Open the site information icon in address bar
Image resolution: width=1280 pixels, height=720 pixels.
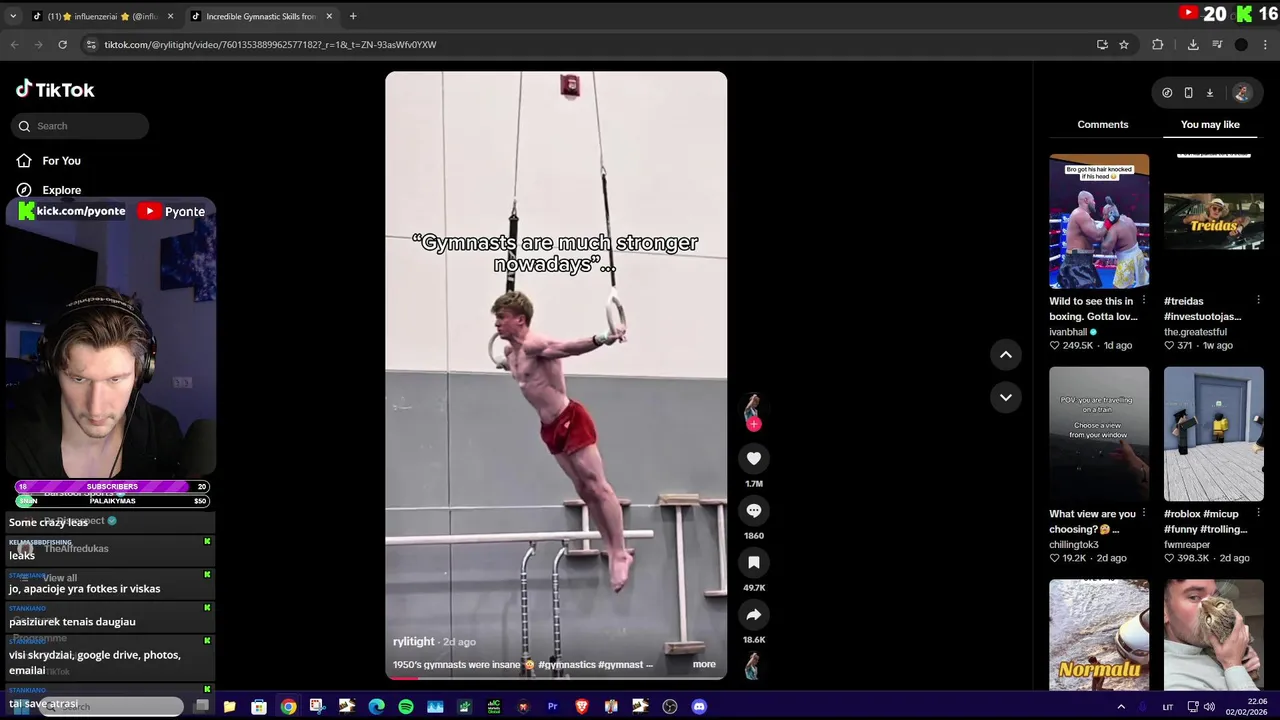[x=91, y=44]
